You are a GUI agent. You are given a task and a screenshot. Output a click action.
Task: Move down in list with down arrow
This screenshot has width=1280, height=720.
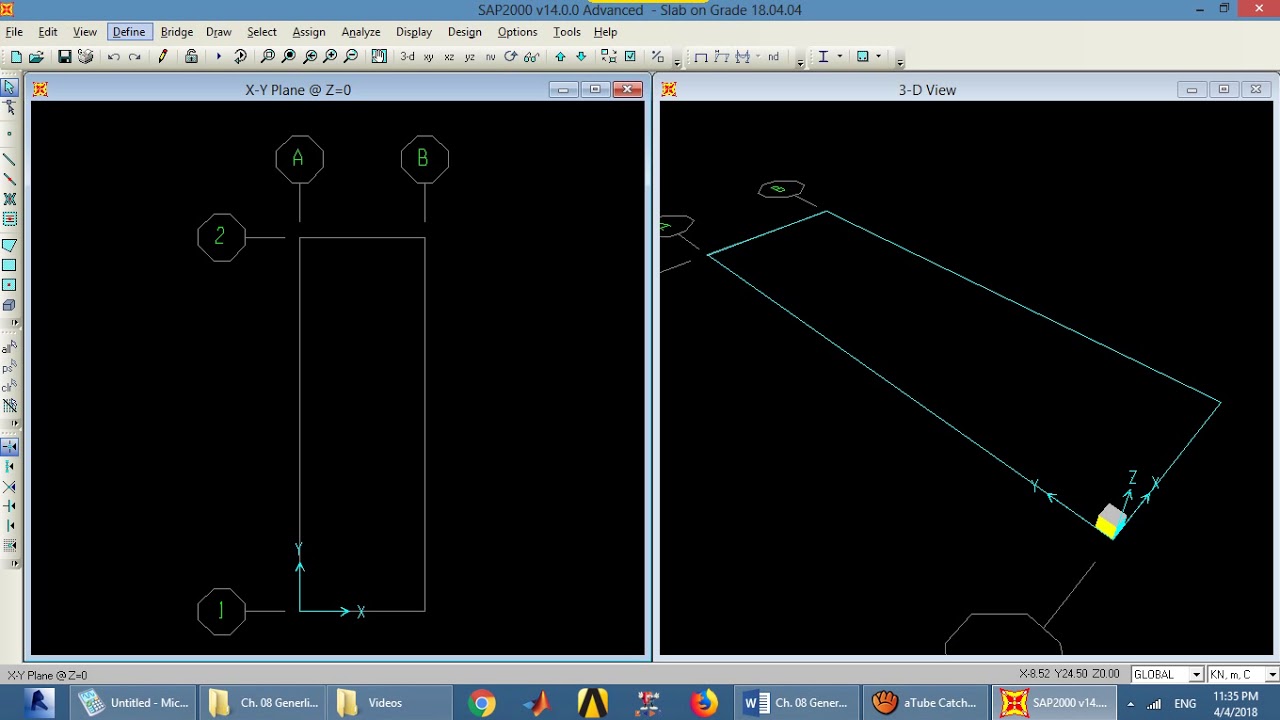tap(581, 57)
